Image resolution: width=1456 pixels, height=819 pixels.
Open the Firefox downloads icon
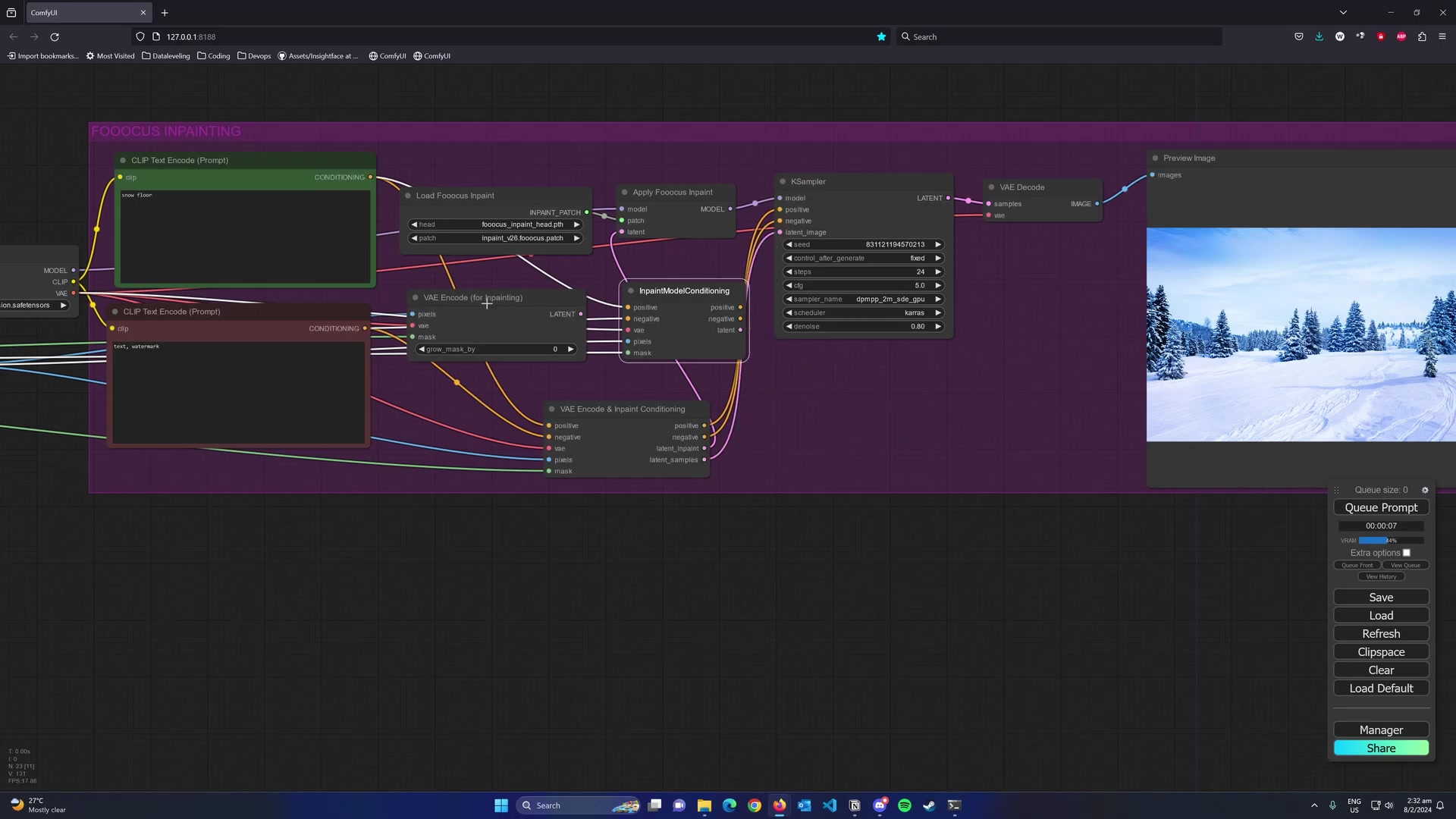click(x=1319, y=36)
